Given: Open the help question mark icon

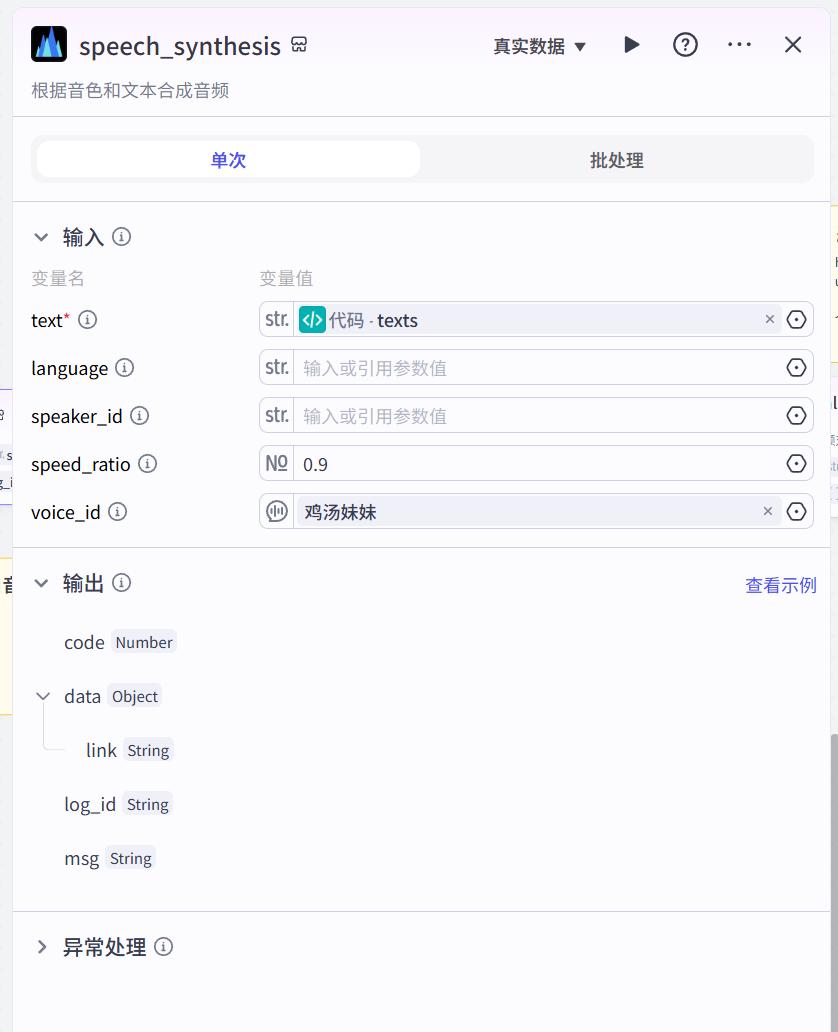Looking at the screenshot, I should [x=685, y=45].
